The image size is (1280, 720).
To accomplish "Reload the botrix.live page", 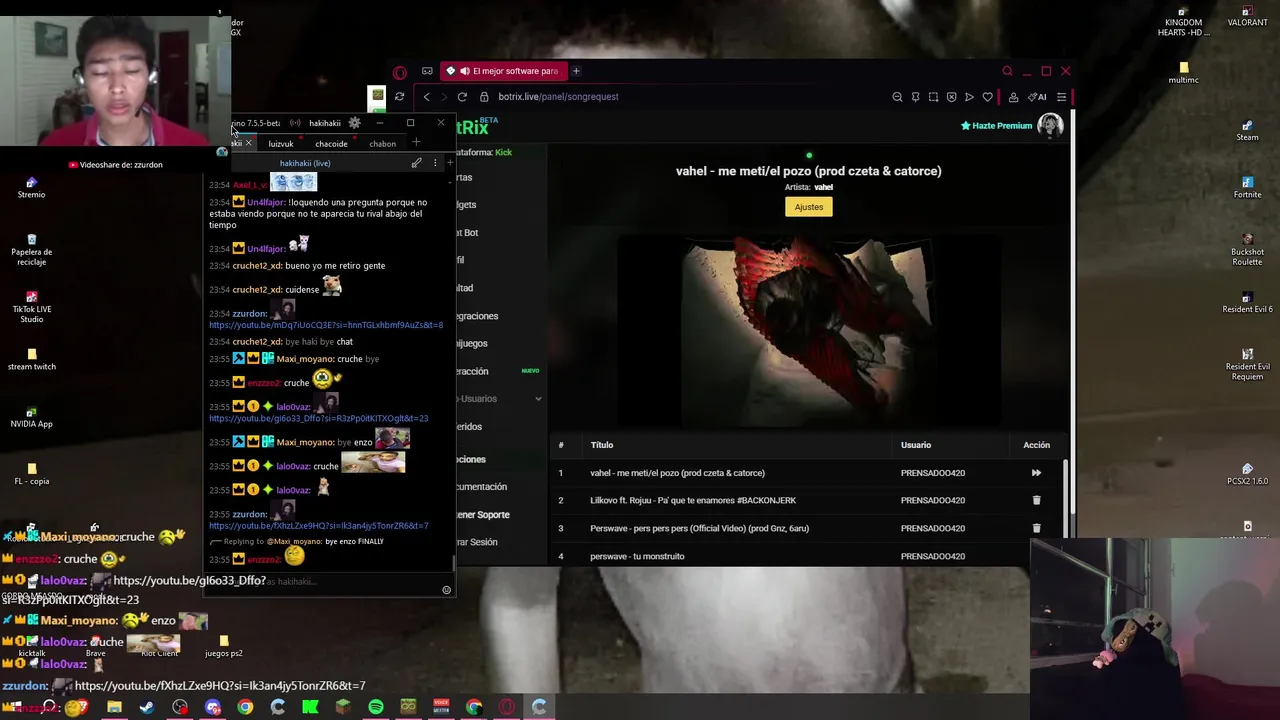I will [462, 97].
